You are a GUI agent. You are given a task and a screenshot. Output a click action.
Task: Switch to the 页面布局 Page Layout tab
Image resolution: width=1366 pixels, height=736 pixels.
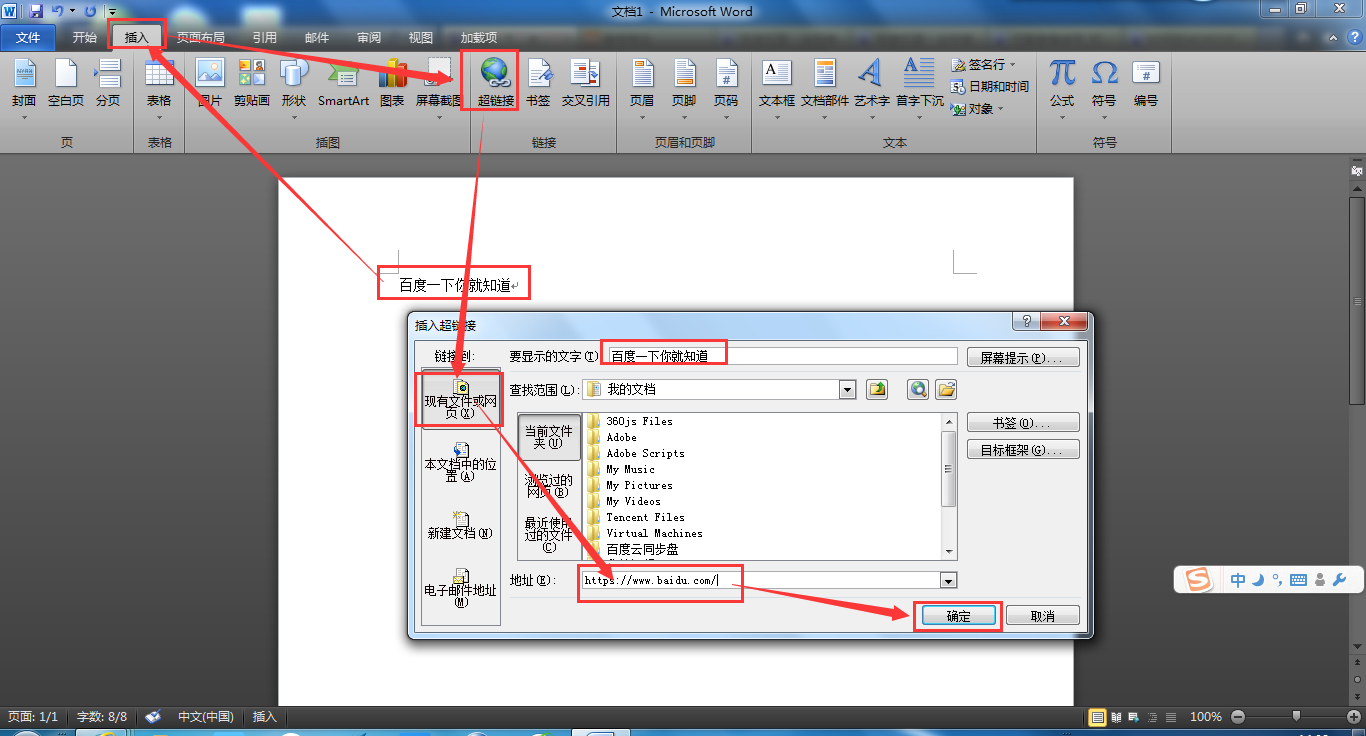tap(201, 38)
